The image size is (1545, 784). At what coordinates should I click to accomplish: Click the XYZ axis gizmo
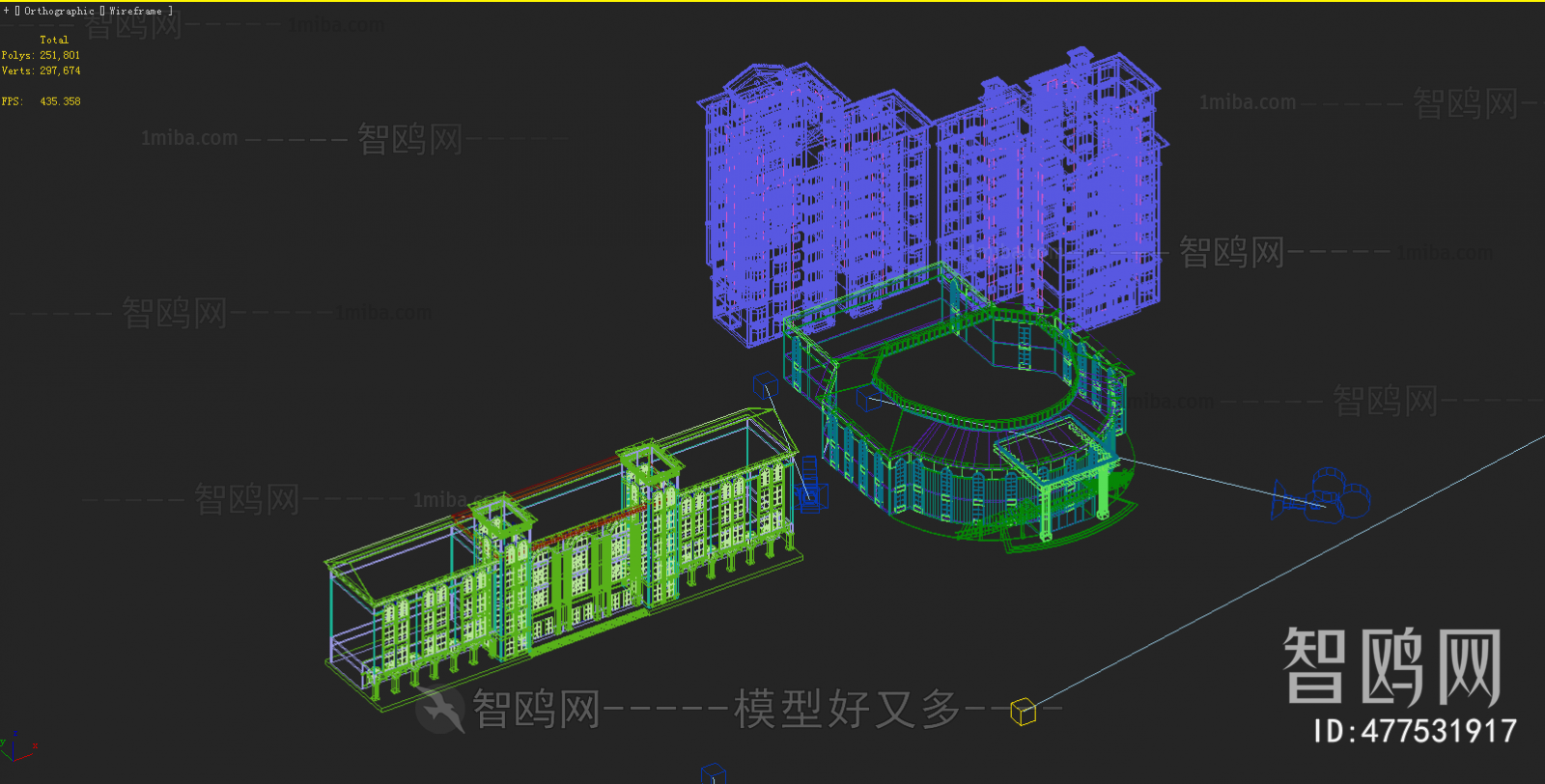pyautogui.click(x=17, y=746)
